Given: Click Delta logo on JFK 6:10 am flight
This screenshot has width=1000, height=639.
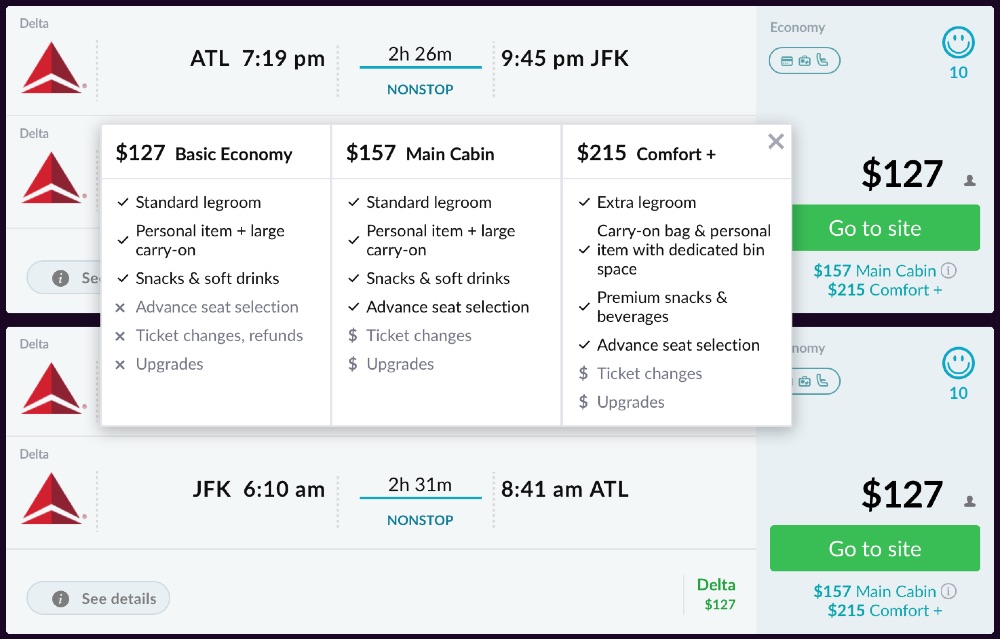Looking at the screenshot, I should pos(53,498).
